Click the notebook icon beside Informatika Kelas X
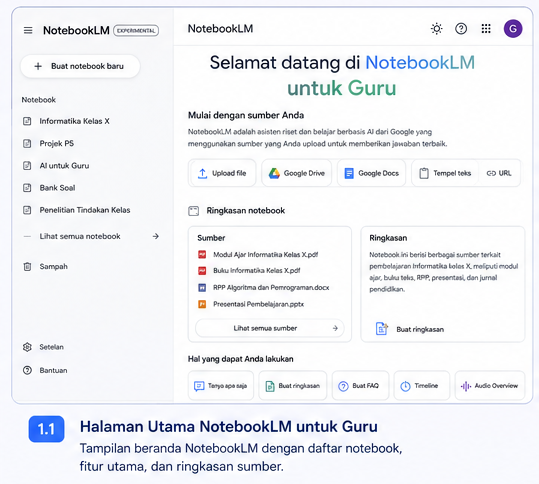Screen dimensions: 539x484 [27, 121]
